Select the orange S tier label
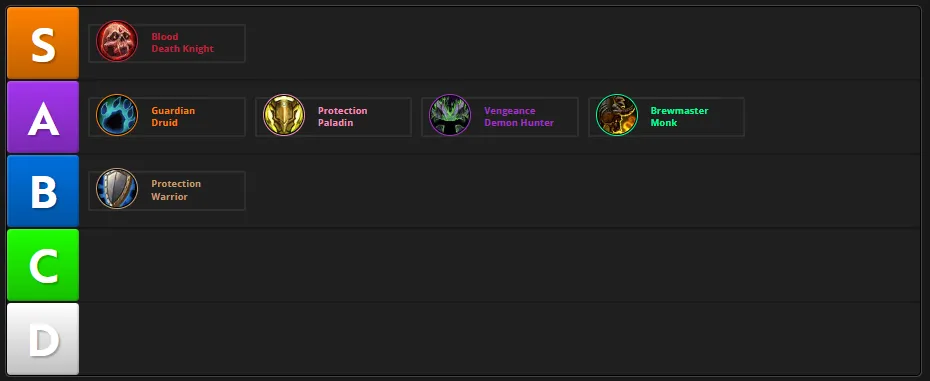Screen dimensions: 930x381 pyautogui.click(x=43, y=43)
